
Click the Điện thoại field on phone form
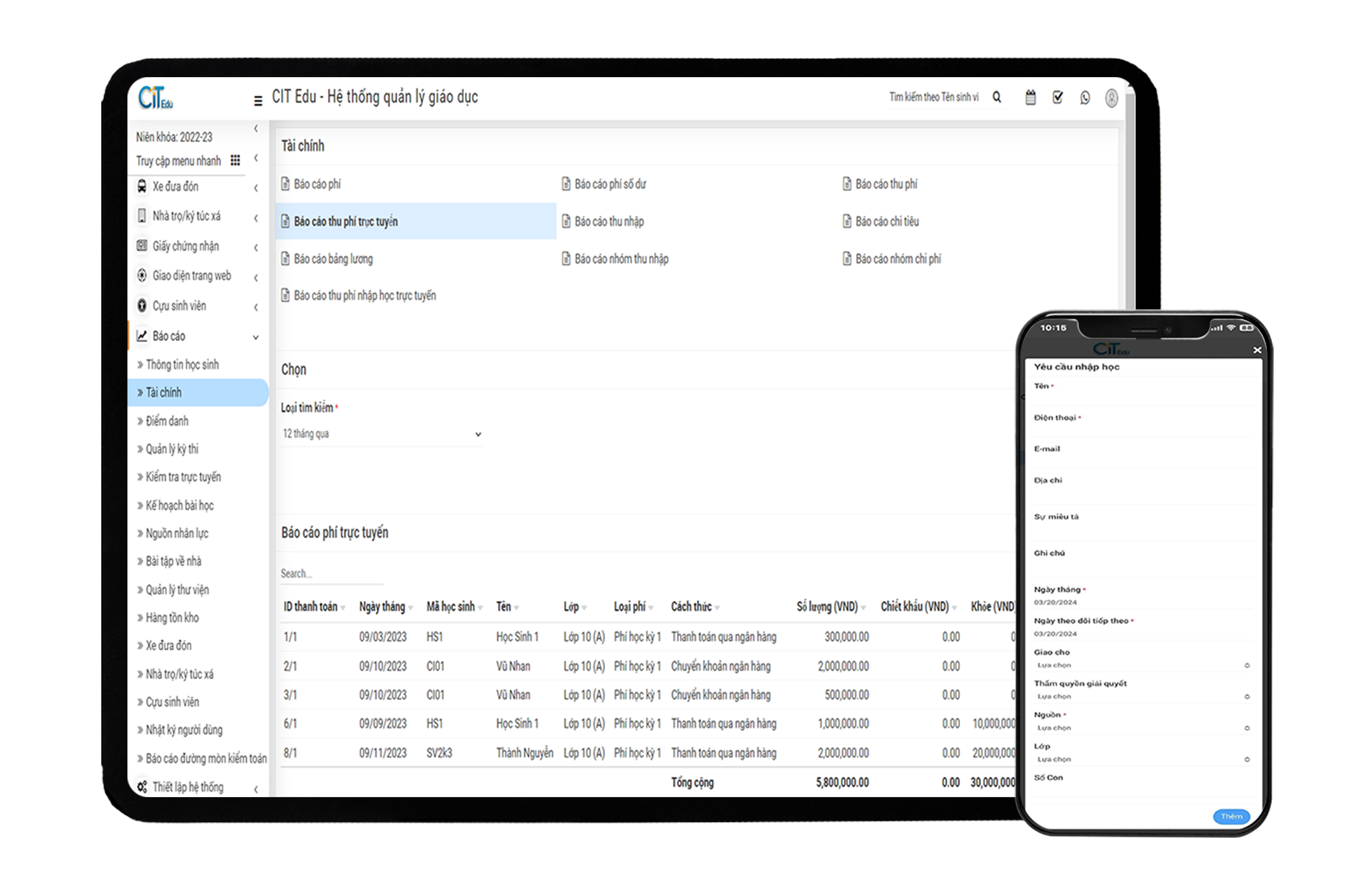(1142, 429)
